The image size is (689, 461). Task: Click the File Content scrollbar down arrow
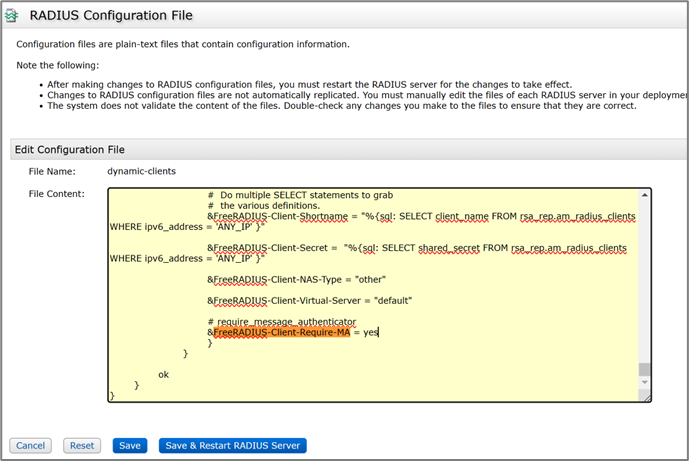point(645,384)
